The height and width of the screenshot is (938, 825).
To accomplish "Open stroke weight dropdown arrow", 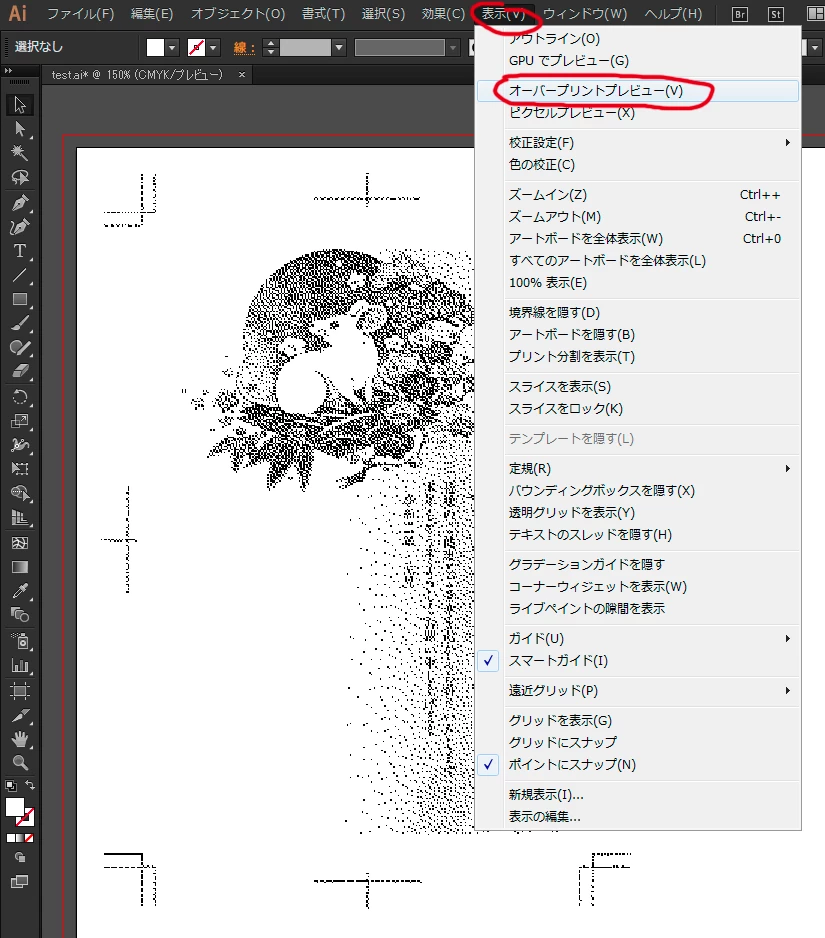I will tap(339, 47).
